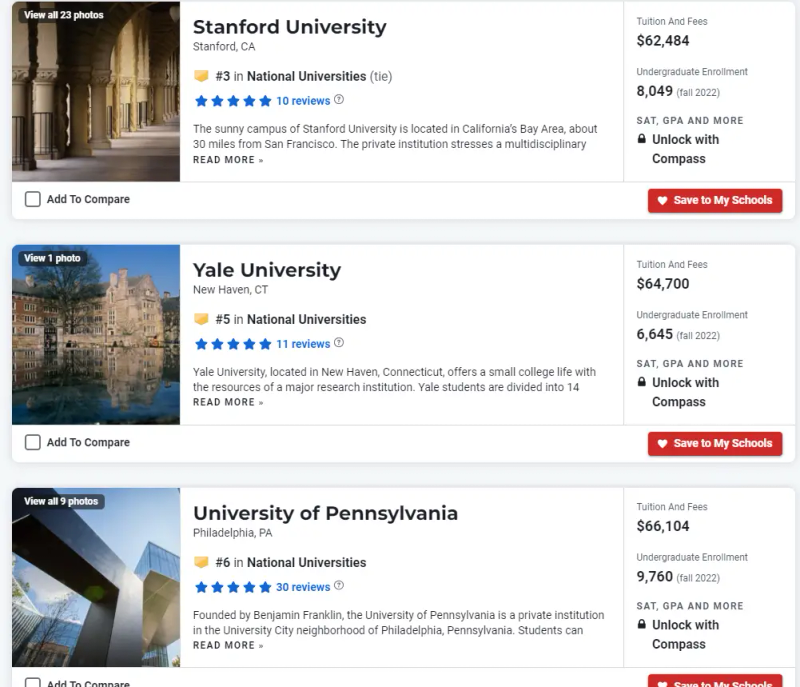Tick University of Pennsylvania's Add To Compare box
The height and width of the screenshot is (687, 800).
(33, 683)
